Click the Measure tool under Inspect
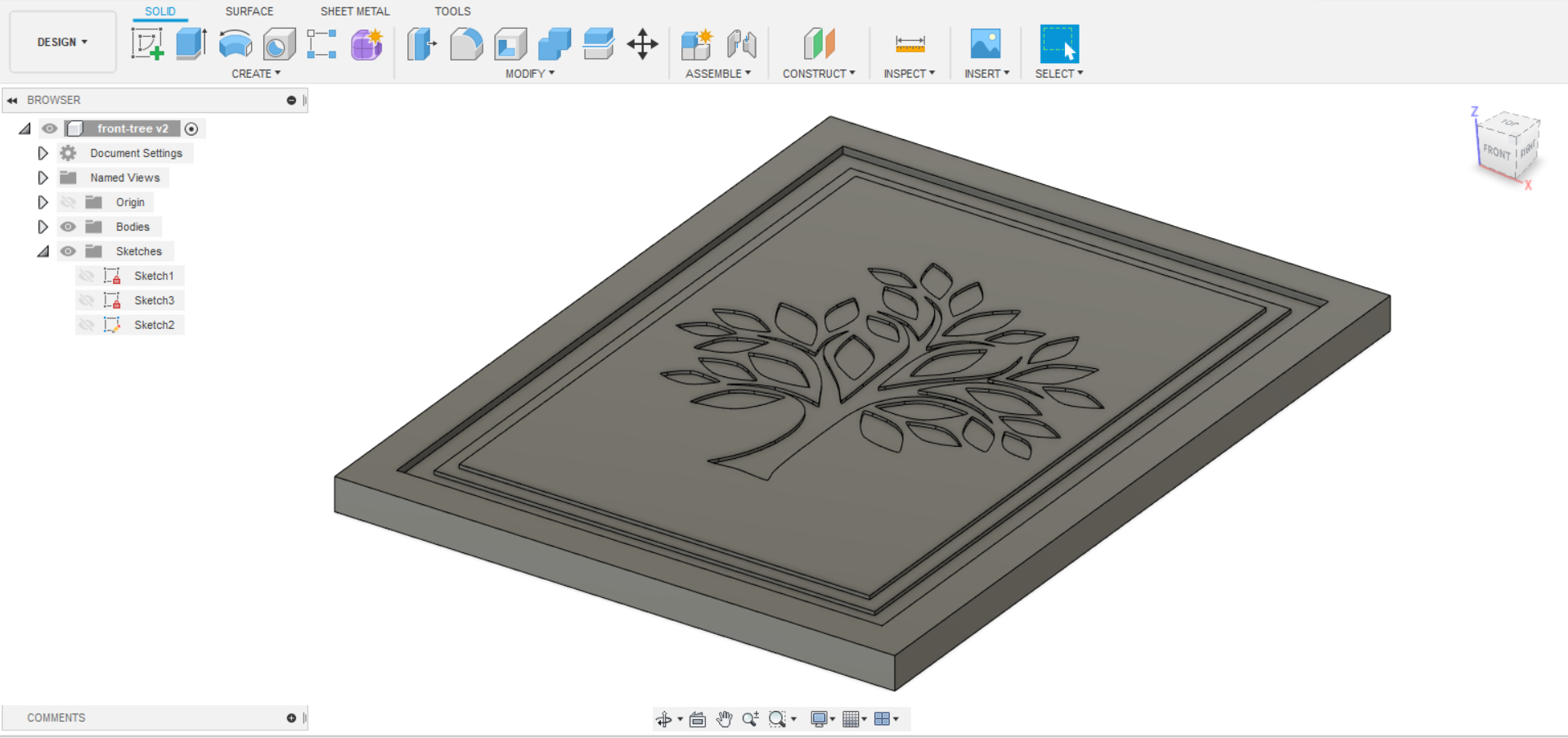Screen dimensions: 1568x738 coord(910,44)
